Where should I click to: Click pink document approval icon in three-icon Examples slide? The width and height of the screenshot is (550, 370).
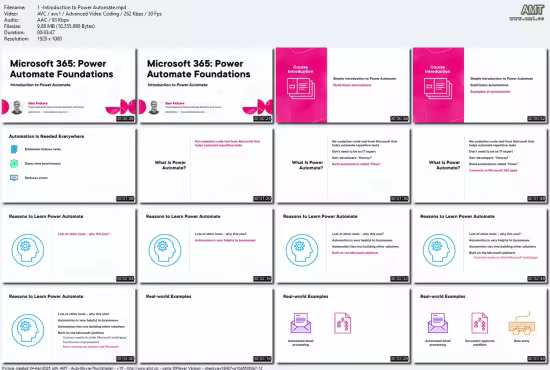pos(479,323)
